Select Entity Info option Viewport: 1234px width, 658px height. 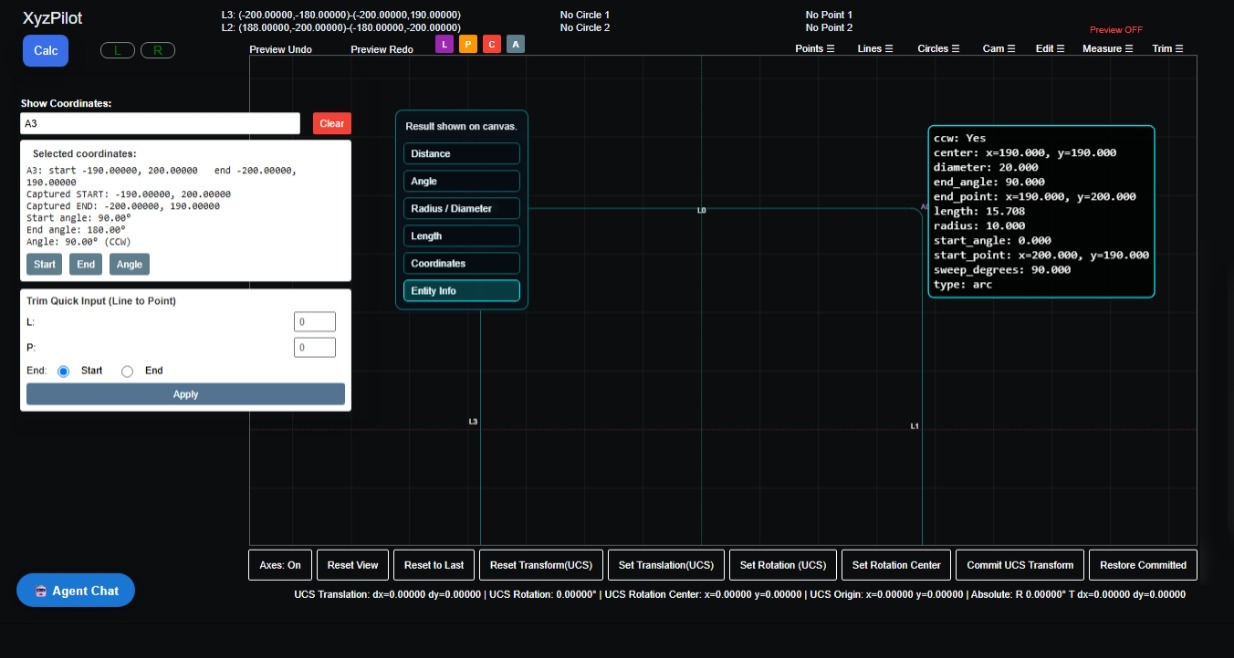462,291
